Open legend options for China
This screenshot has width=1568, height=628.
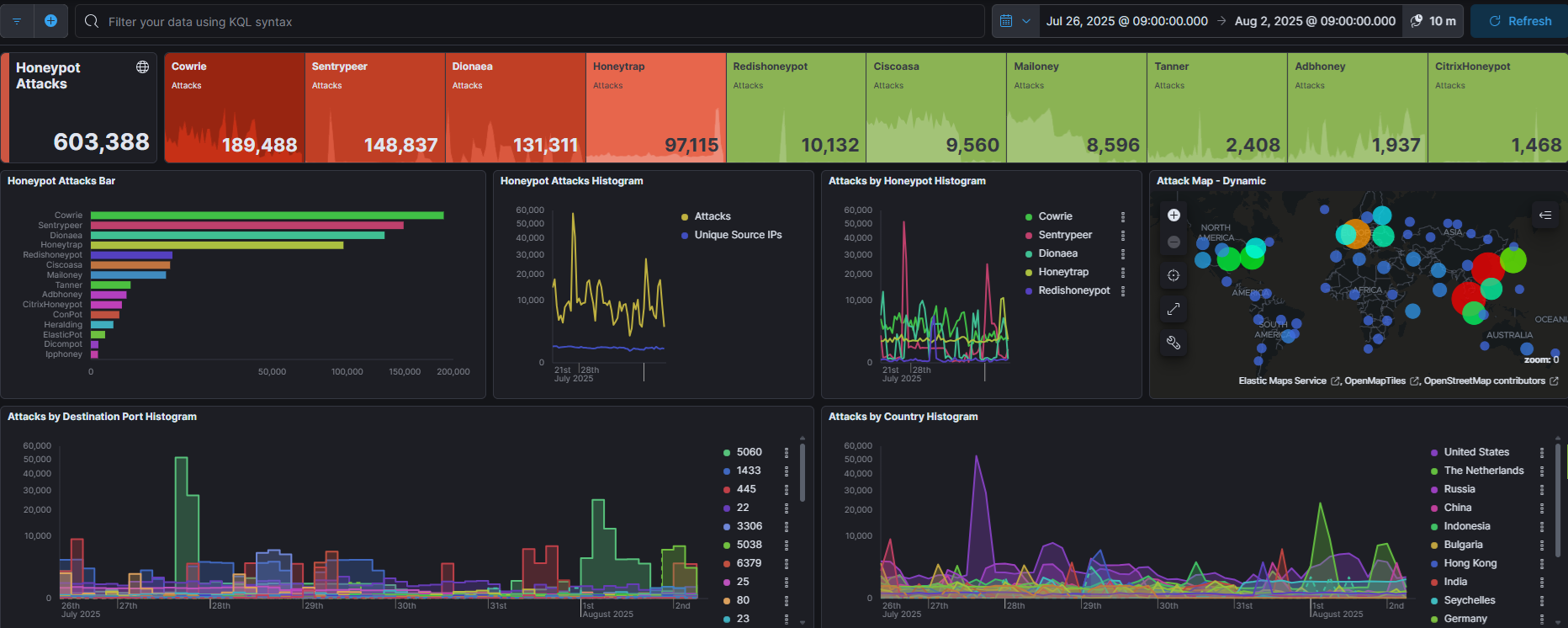point(1542,508)
